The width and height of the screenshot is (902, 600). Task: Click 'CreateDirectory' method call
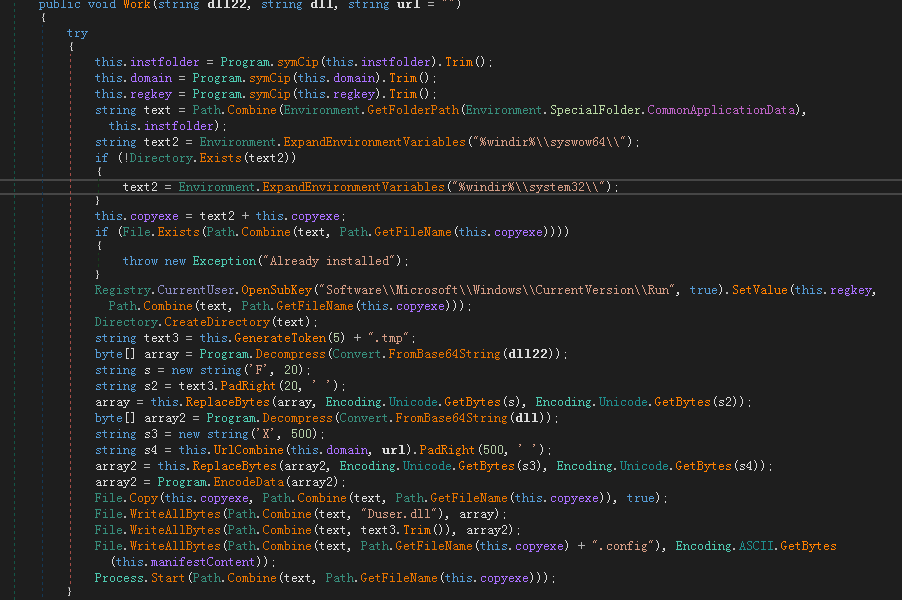coord(217,322)
